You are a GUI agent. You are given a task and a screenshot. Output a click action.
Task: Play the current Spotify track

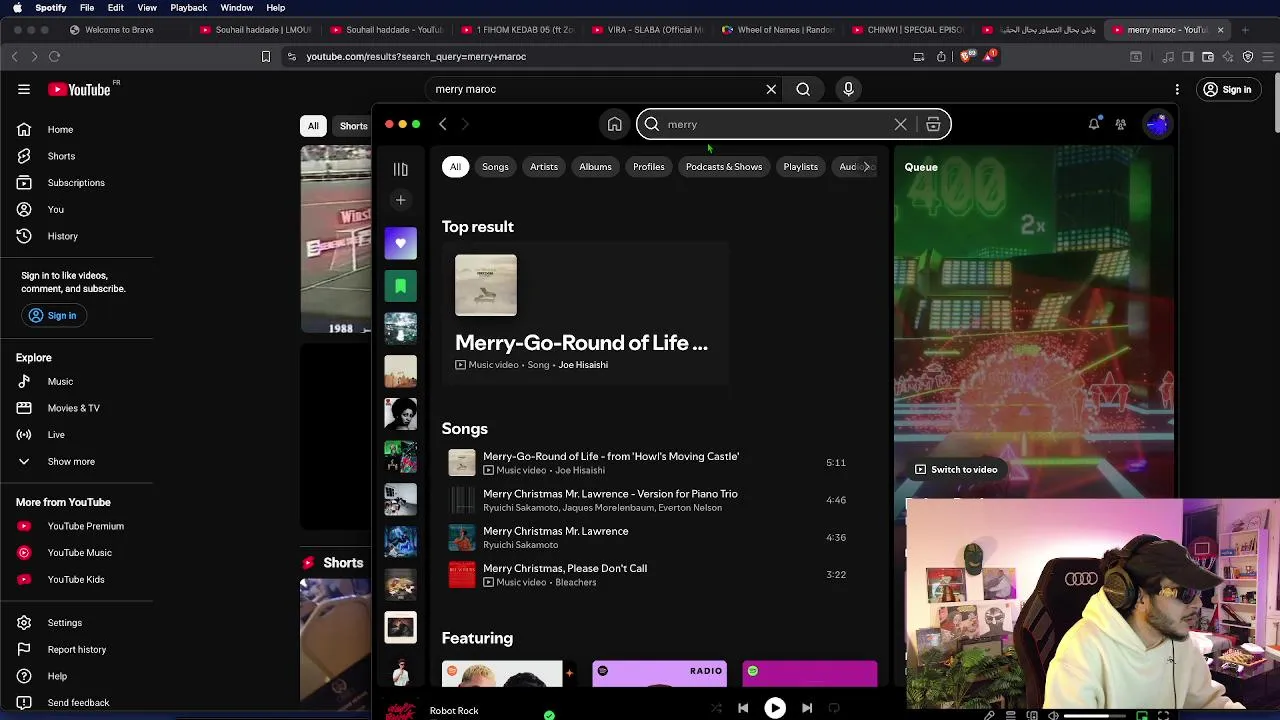[775, 708]
